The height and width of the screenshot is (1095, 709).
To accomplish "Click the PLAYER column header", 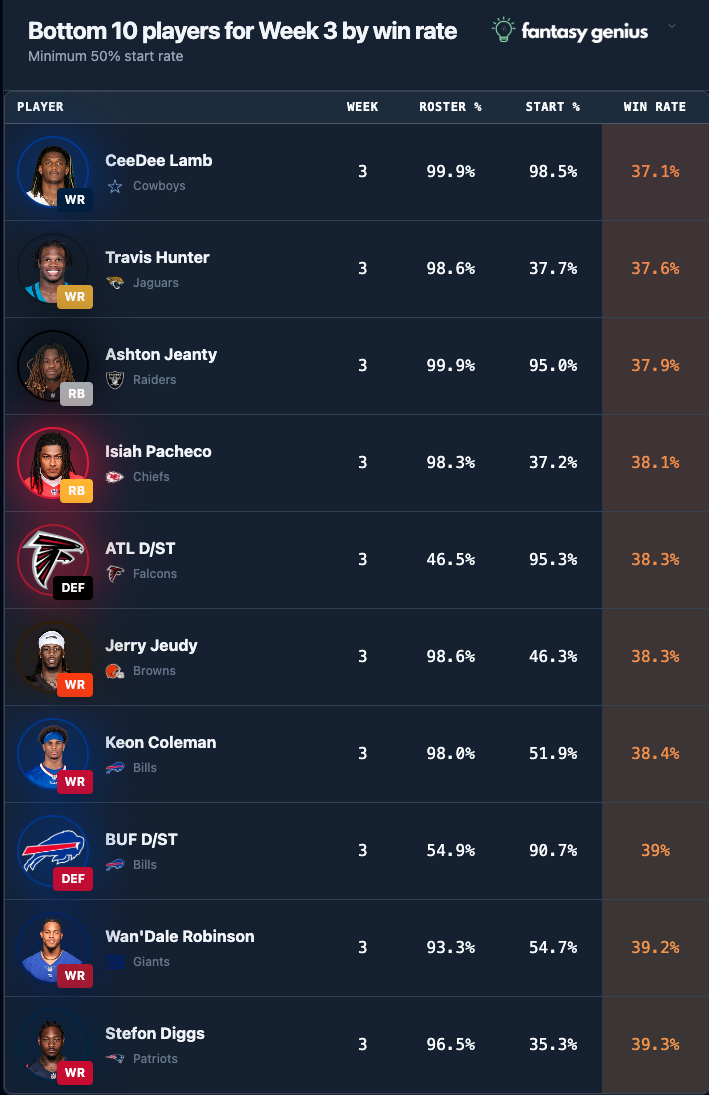I will 41,107.
